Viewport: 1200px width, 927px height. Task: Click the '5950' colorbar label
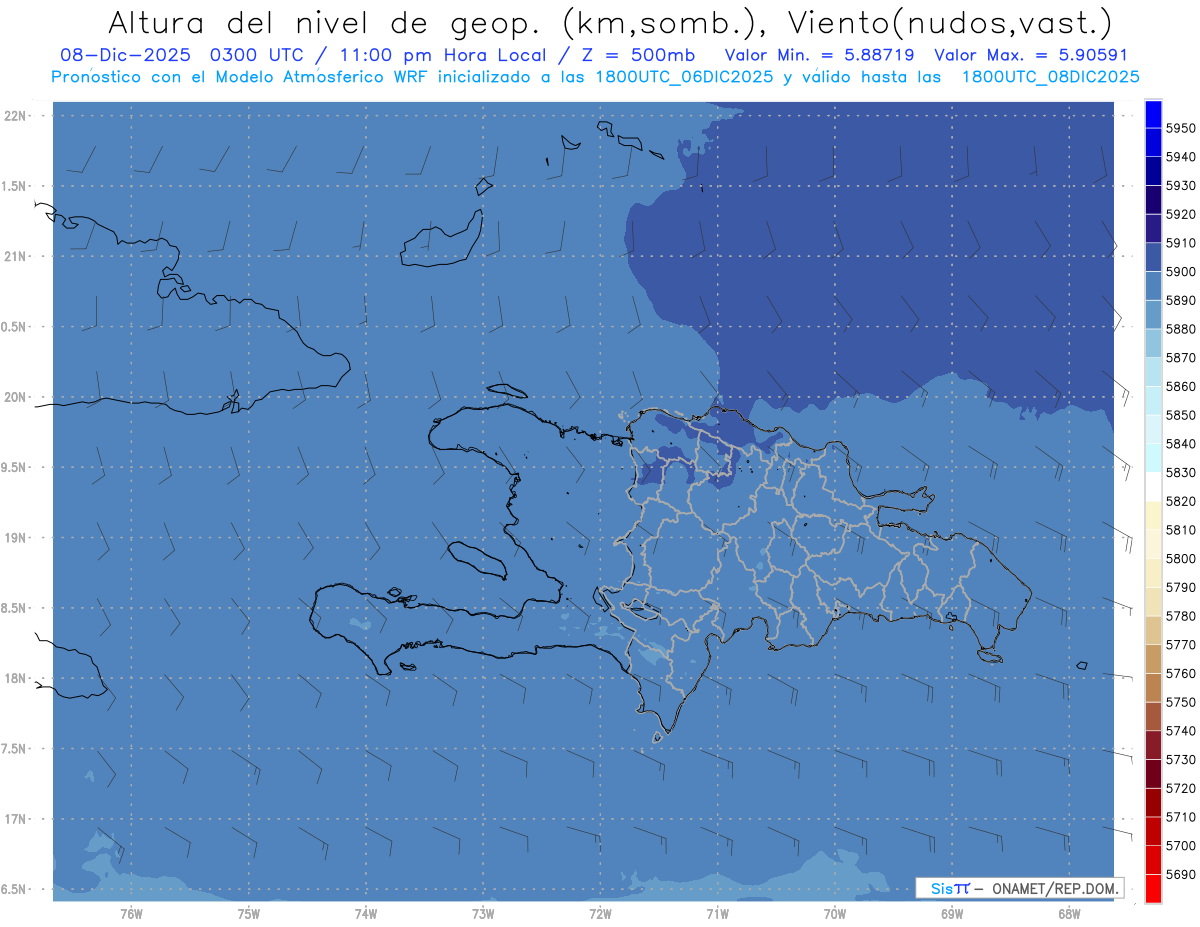point(1180,128)
